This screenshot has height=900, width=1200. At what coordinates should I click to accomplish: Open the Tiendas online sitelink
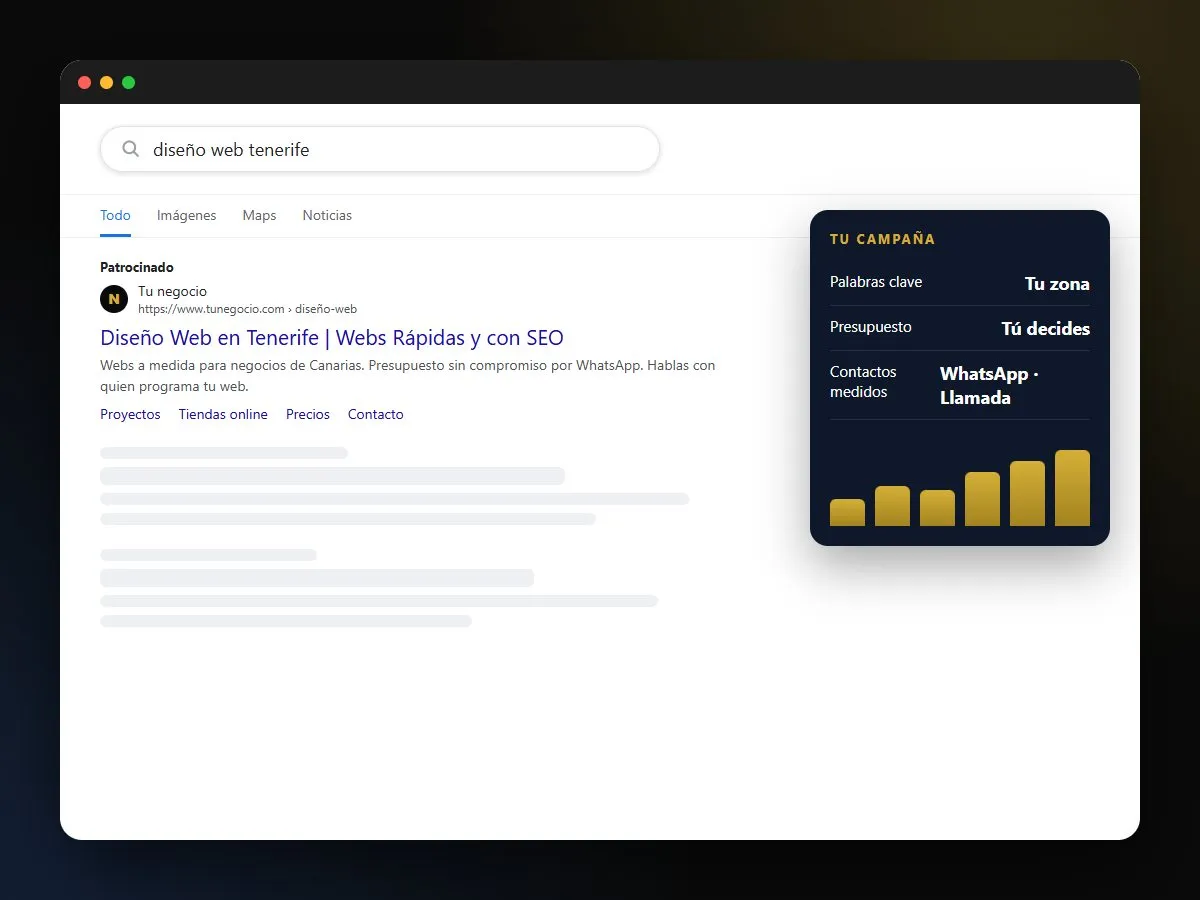(223, 414)
